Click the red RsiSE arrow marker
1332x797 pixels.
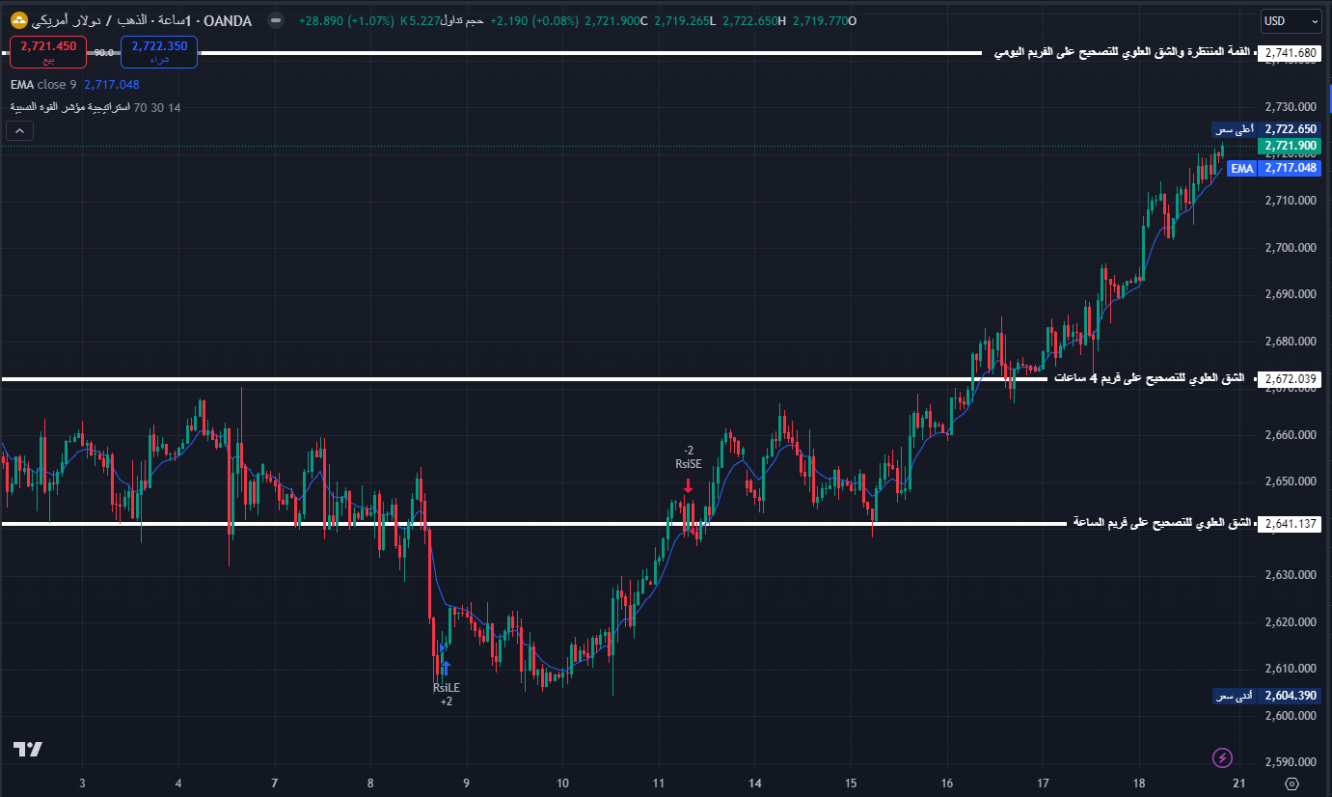point(688,485)
